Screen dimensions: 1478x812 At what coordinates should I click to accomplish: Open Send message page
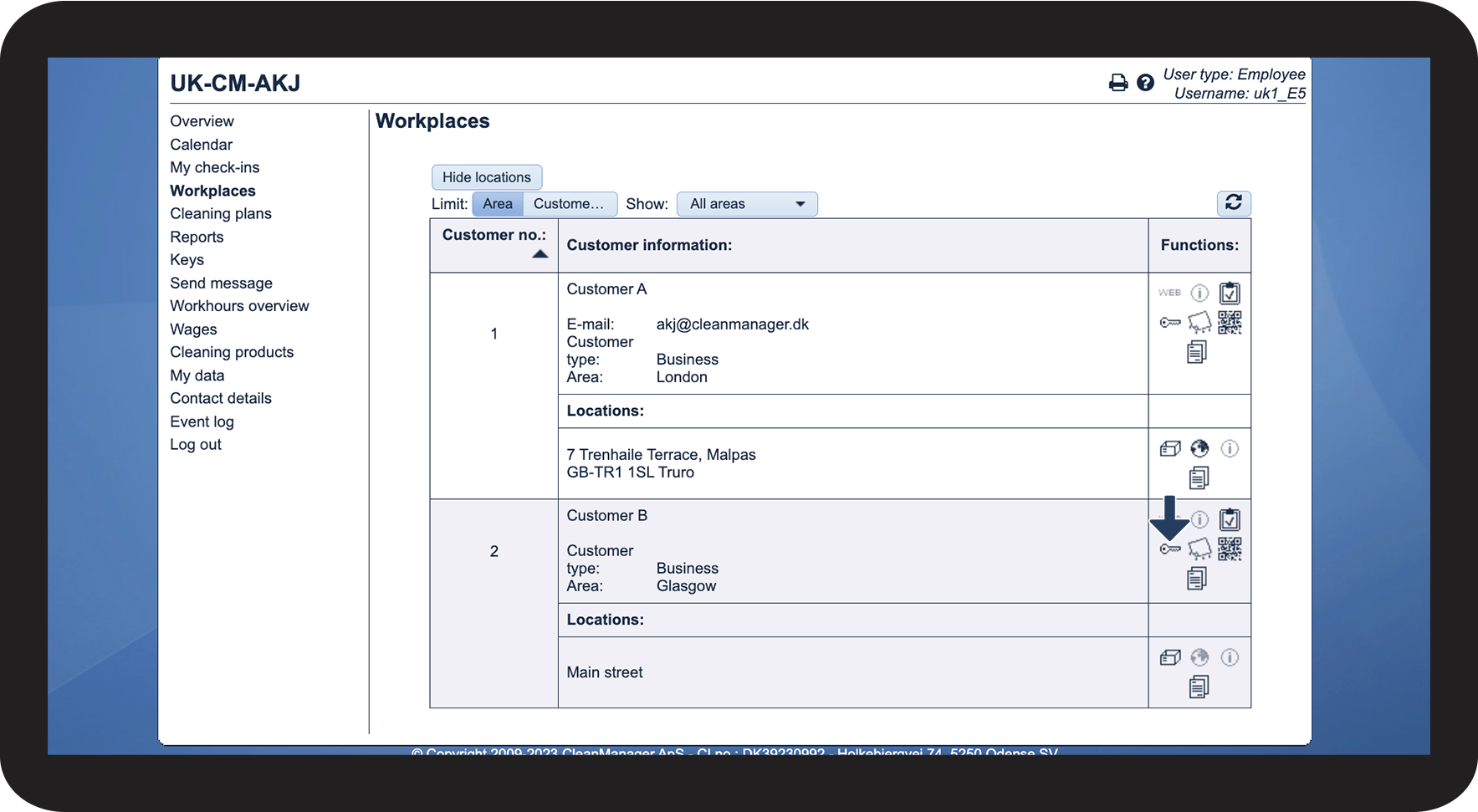pos(221,283)
